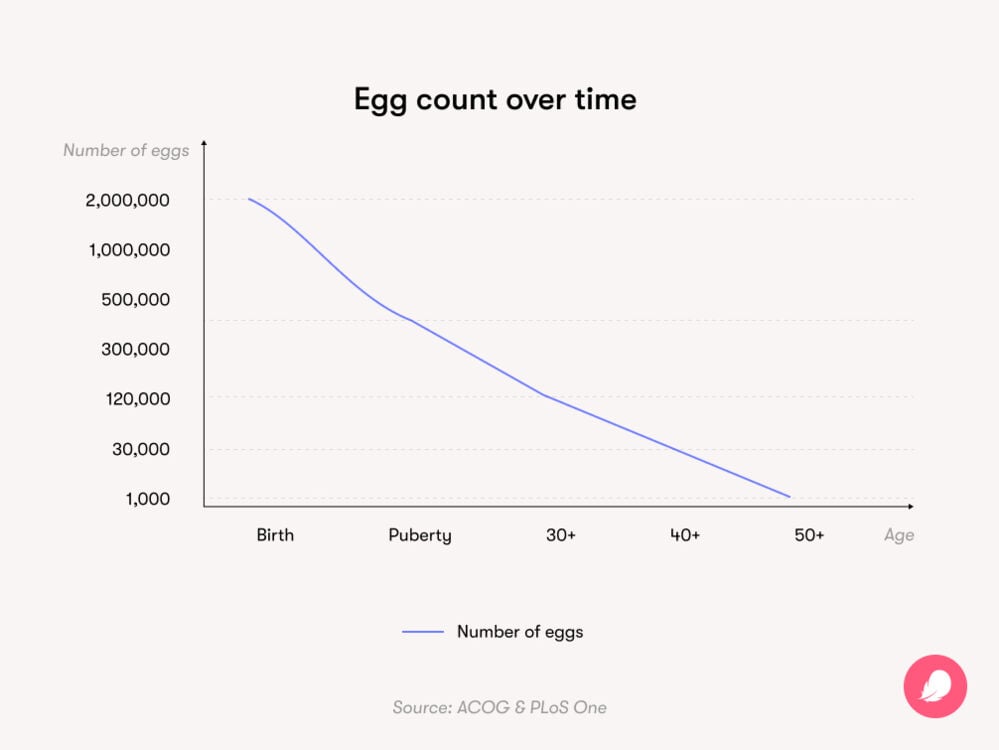999x750 pixels.
Task: Click the blue legend line swatch
Action: pos(422,632)
